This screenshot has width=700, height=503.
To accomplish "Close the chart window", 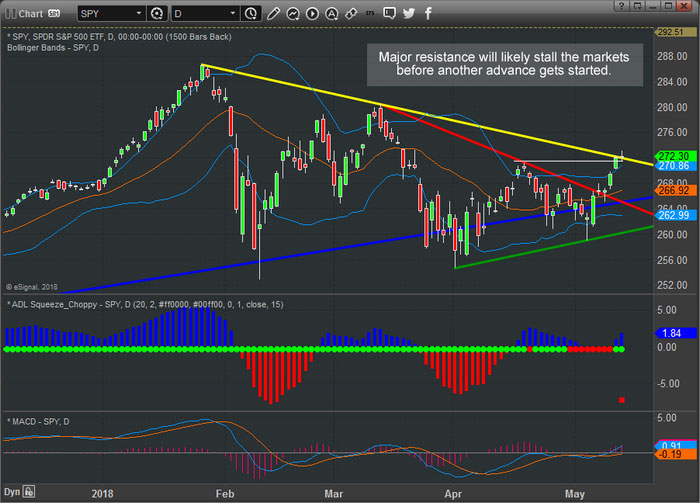I will [684, 5].
